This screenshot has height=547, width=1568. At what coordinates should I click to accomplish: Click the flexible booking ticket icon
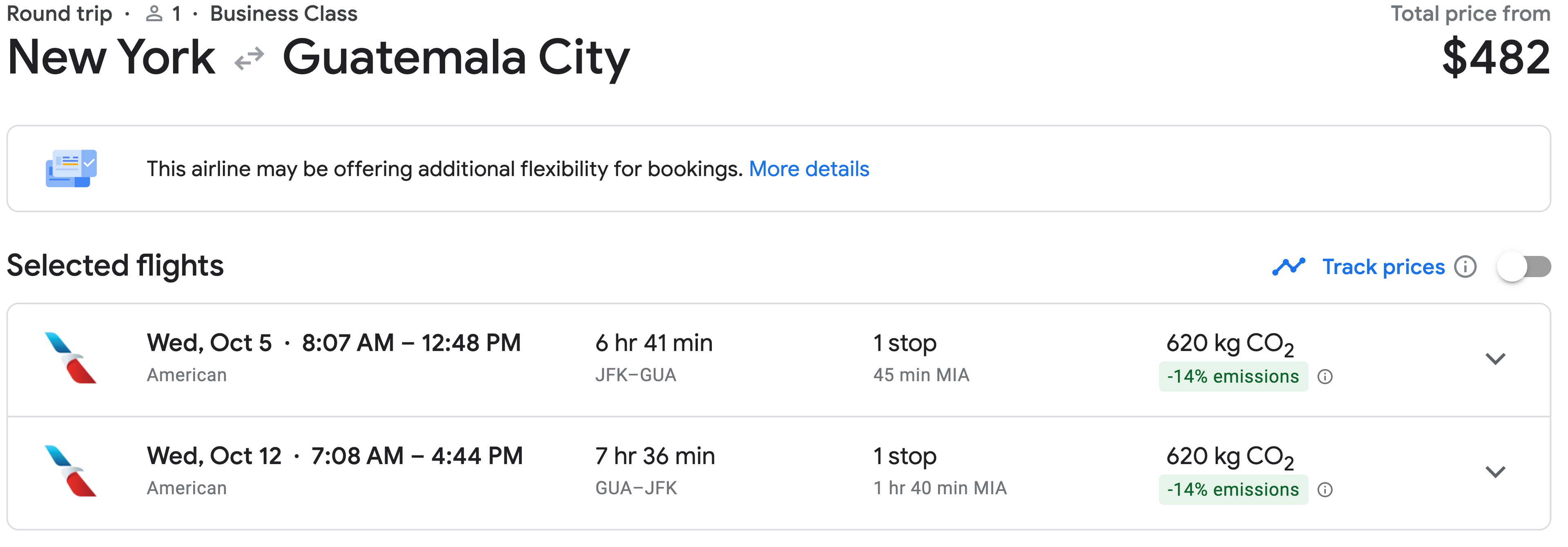pyautogui.click(x=71, y=169)
